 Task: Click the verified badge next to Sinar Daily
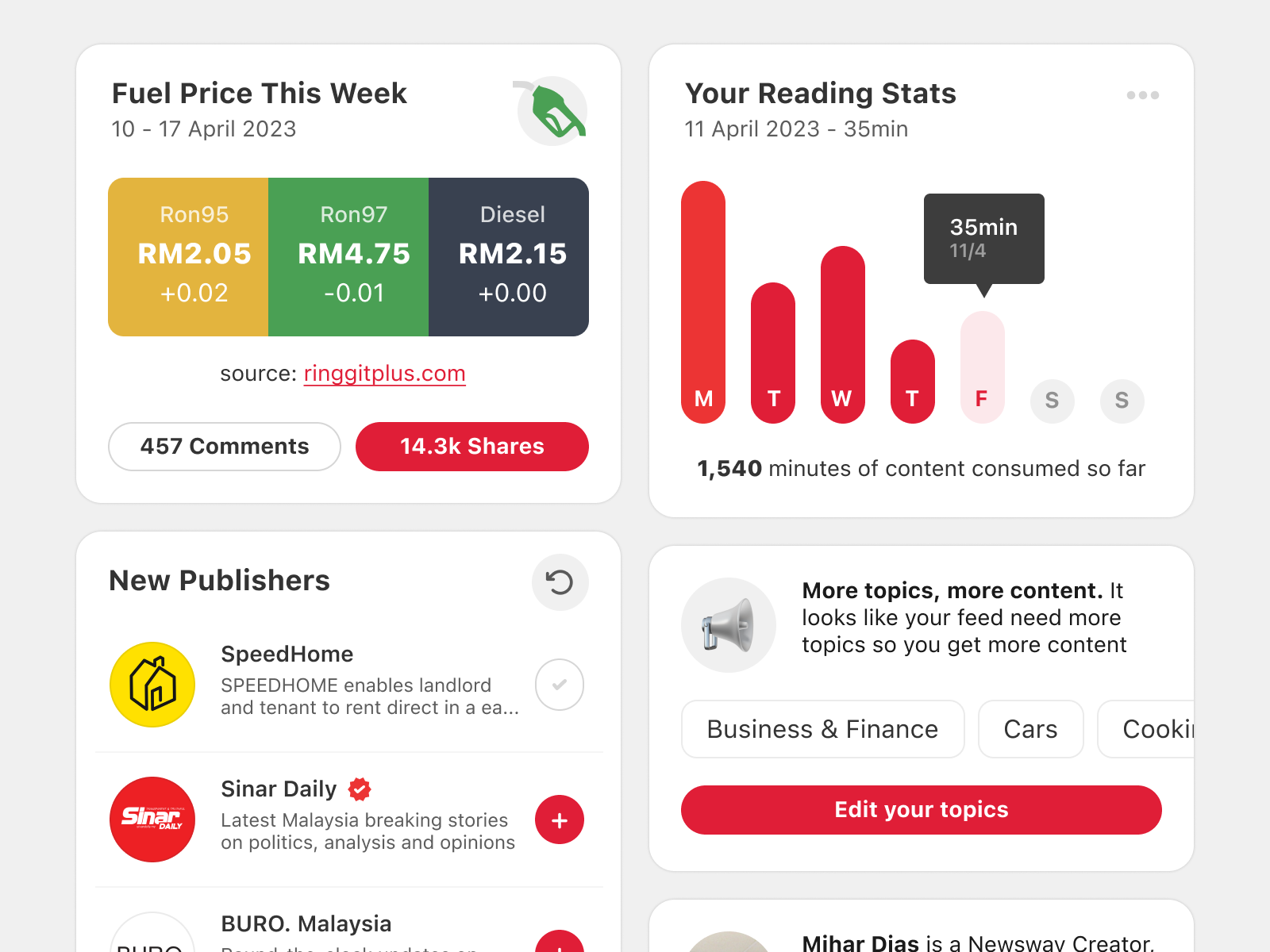[360, 789]
